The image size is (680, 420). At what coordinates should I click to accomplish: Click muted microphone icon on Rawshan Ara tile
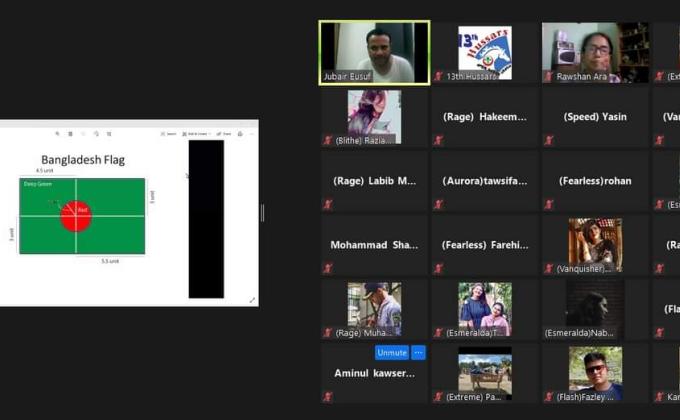(x=548, y=76)
